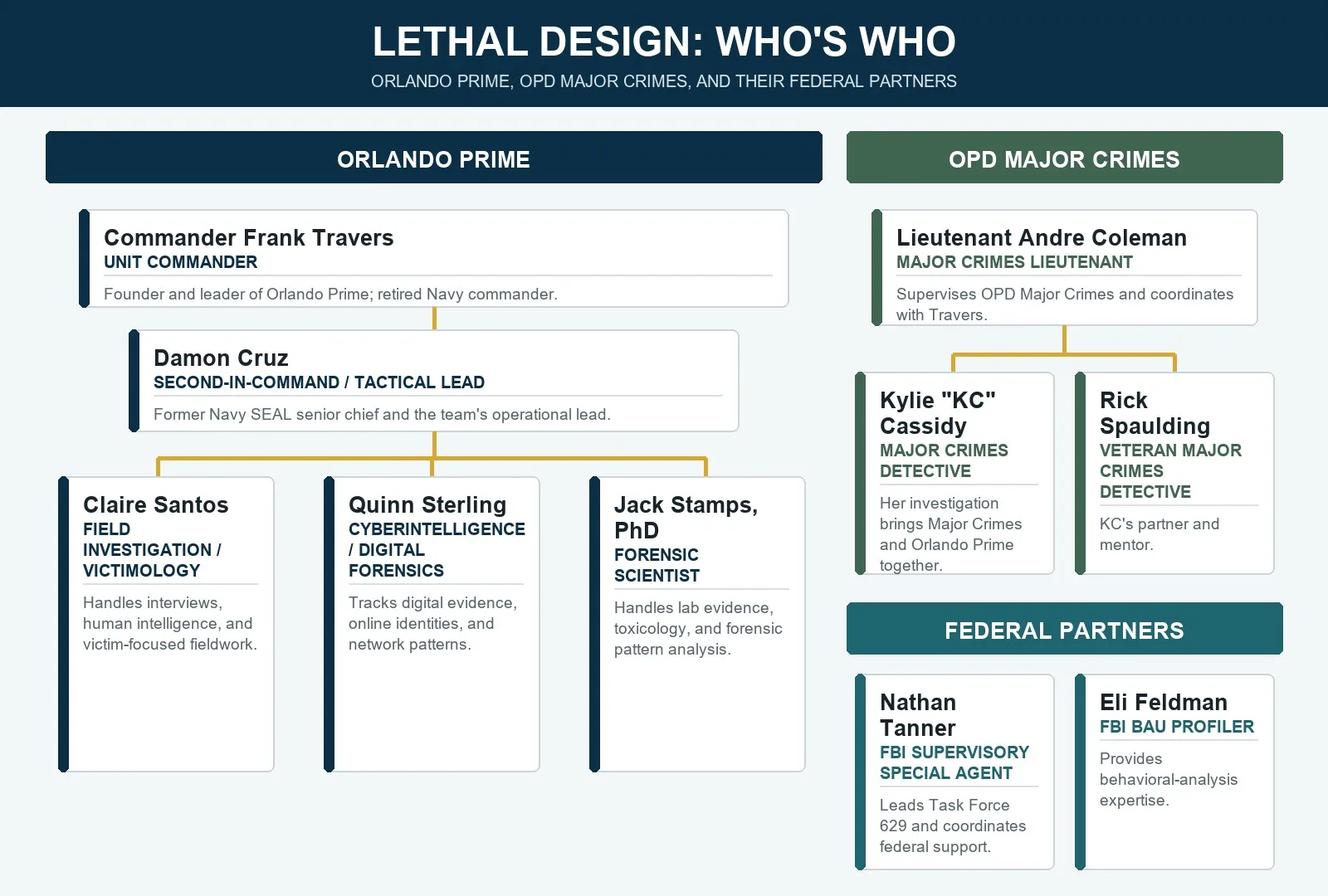Select the name Lieutenant Andre Coleman
The width and height of the screenshot is (1328, 896).
pyautogui.click(x=1042, y=238)
